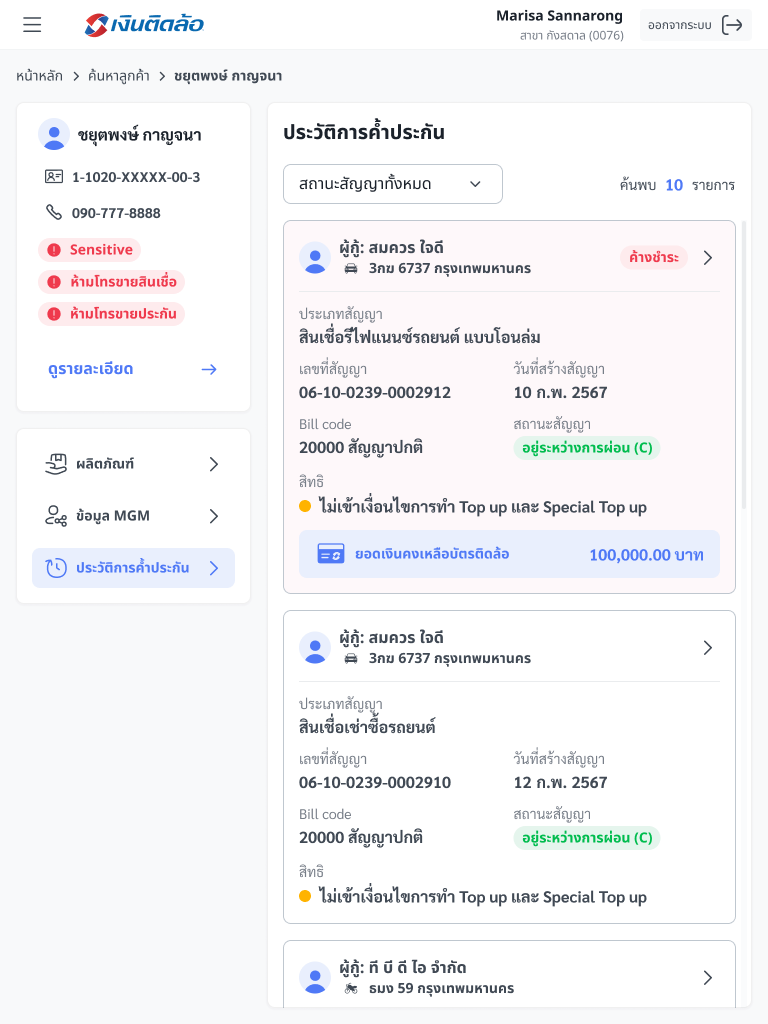
Task: Click the เงินติดล้อ logo
Action: [x=145, y=25]
